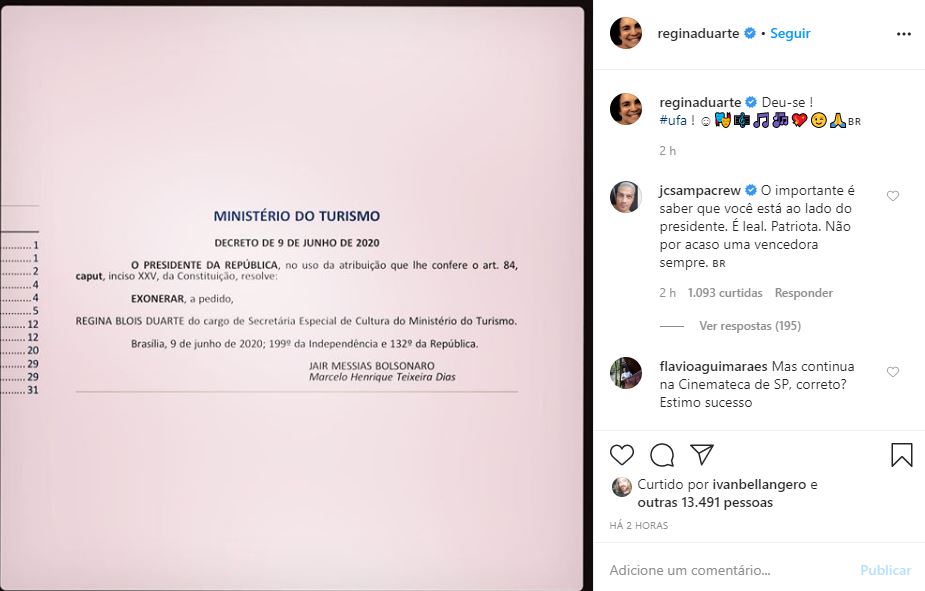925x591 pixels.
Task: Open comments with speech bubble icon
Action: pyautogui.click(x=662, y=455)
